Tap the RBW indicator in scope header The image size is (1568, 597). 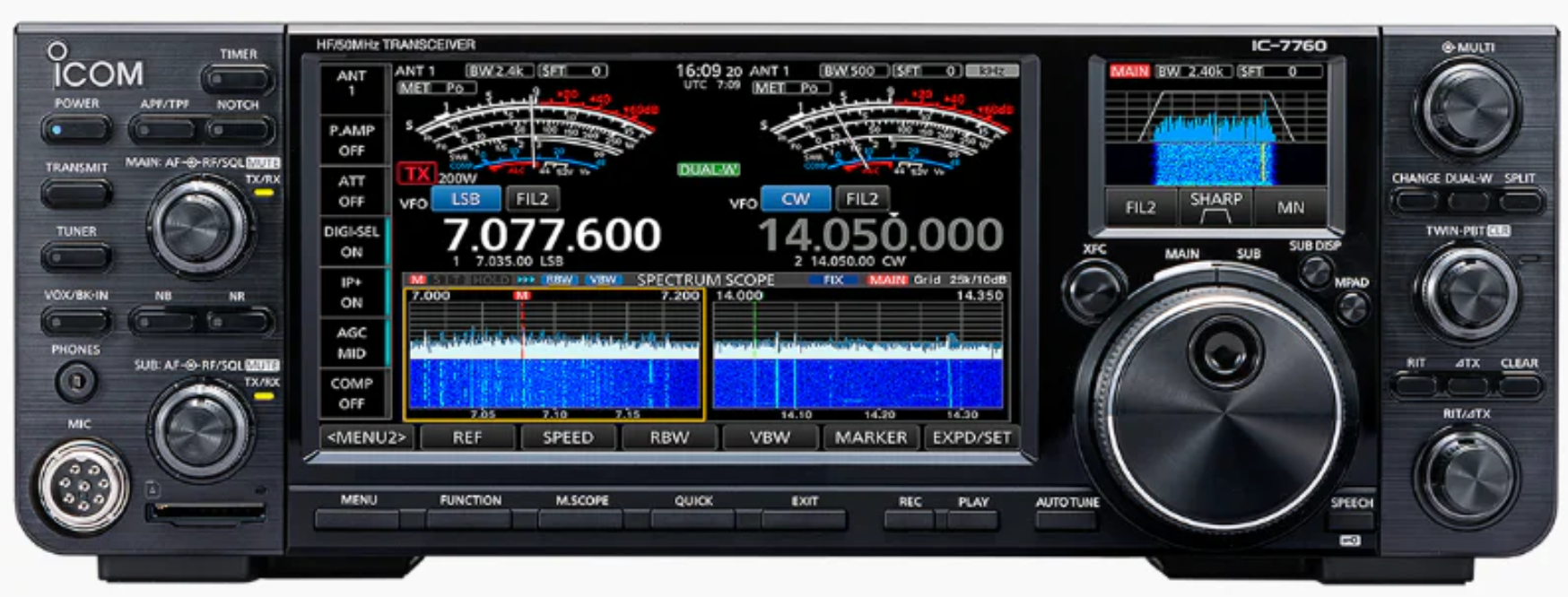560,280
